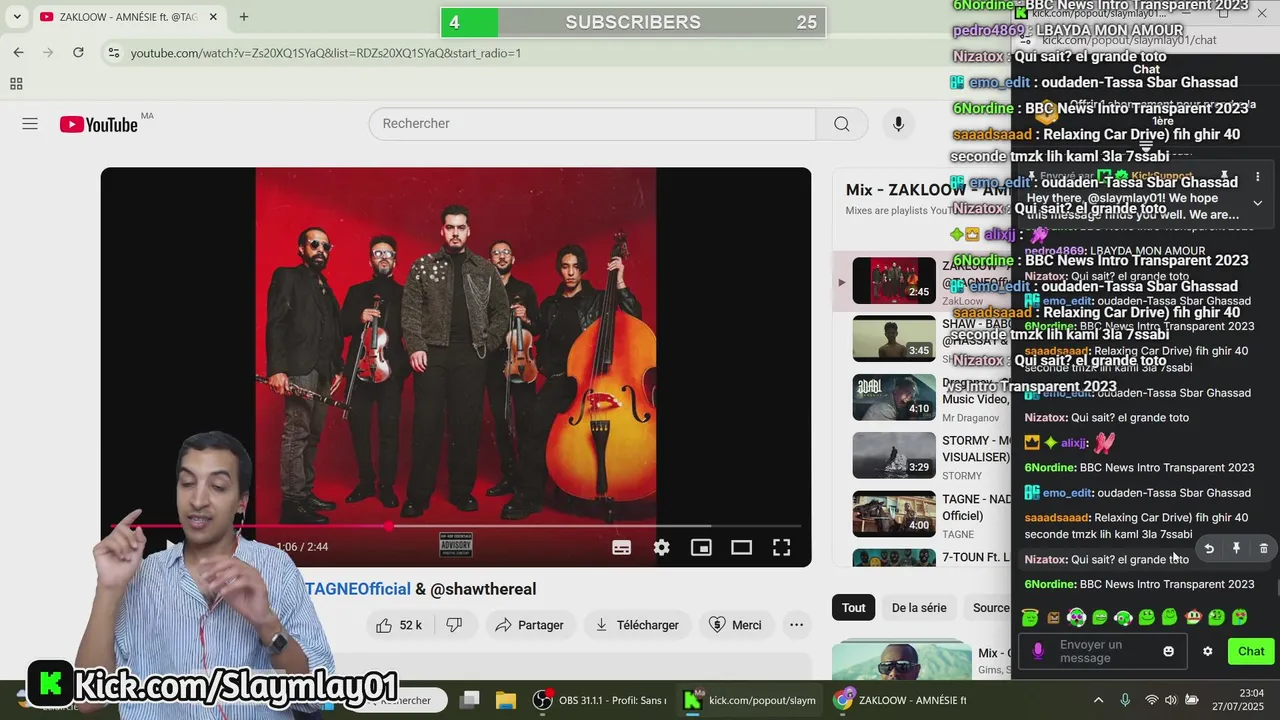Screen dimensions: 1280x720
Task: Enter fullscreen on the video player
Action: tap(781, 547)
